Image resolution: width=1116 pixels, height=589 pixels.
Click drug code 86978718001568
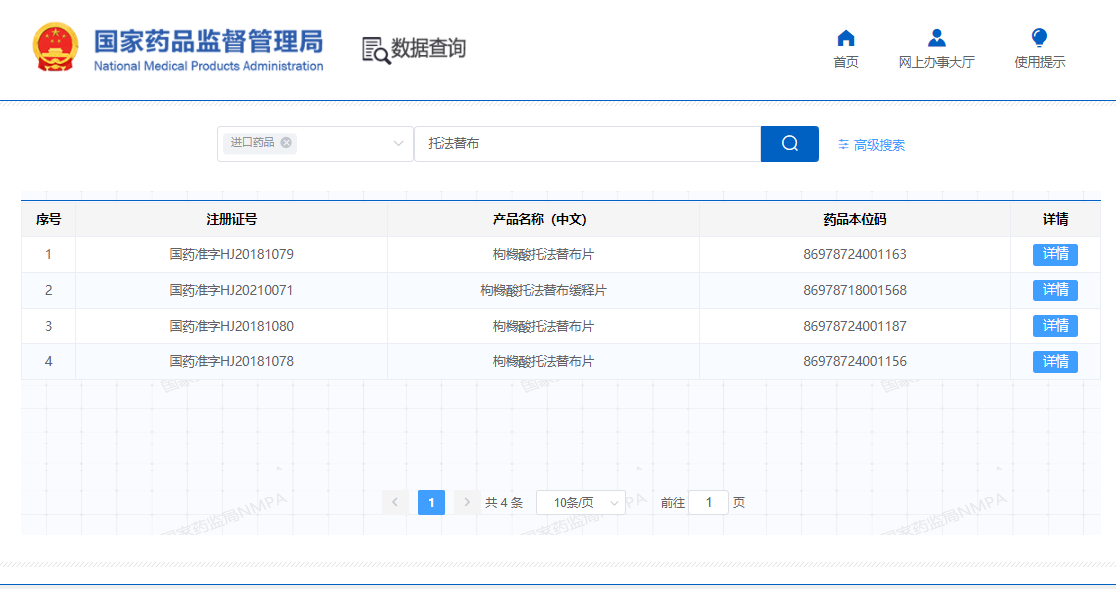(x=855, y=290)
